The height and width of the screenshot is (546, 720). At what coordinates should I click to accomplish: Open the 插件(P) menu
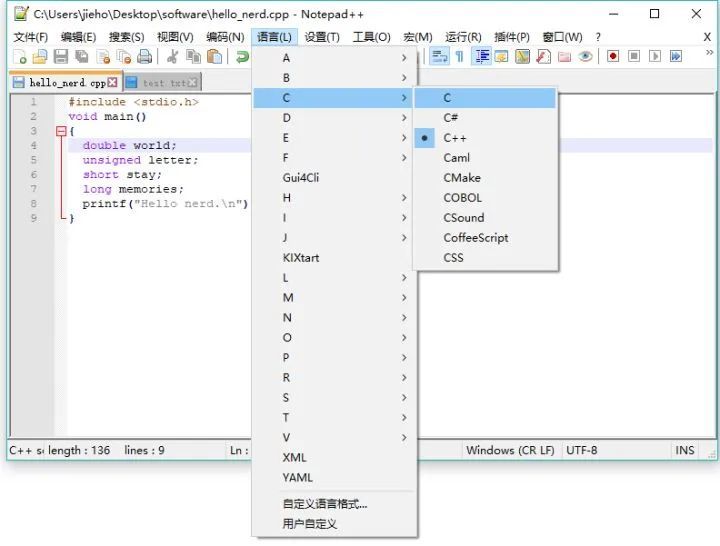(x=512, y=37)
